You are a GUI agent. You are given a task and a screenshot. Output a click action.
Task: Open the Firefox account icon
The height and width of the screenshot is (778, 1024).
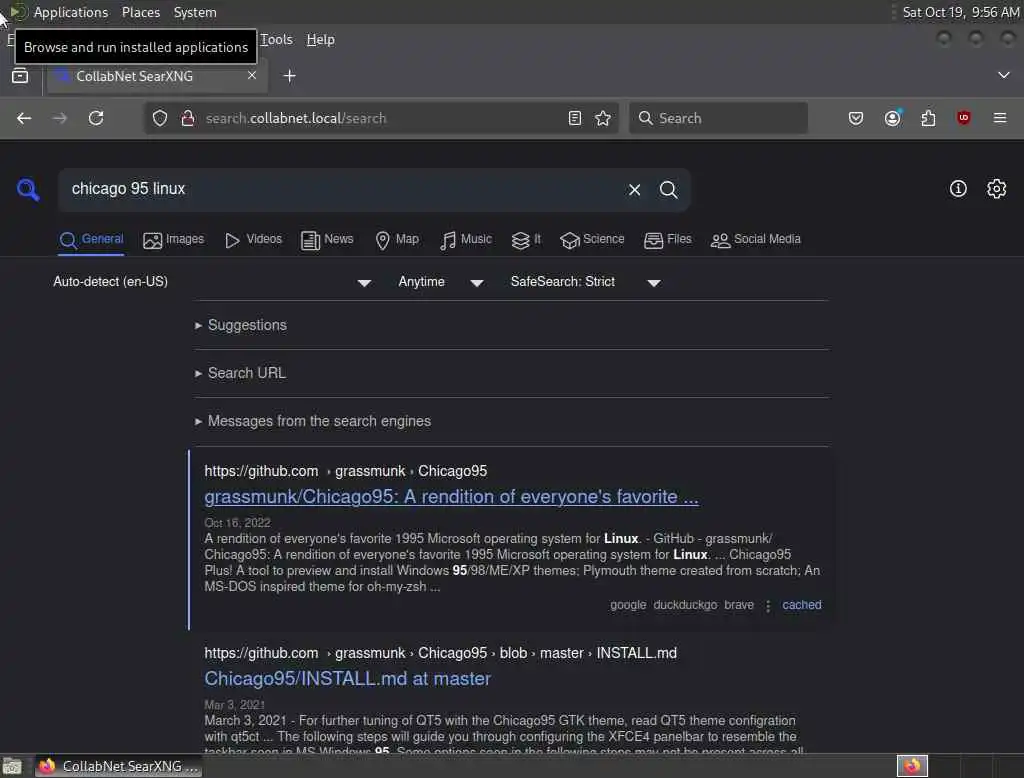coord(892,118)
